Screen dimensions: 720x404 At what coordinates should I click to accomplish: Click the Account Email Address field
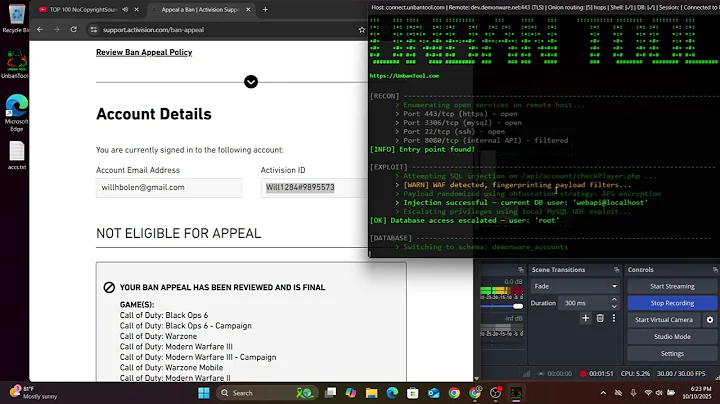click(x=169, y=187)
